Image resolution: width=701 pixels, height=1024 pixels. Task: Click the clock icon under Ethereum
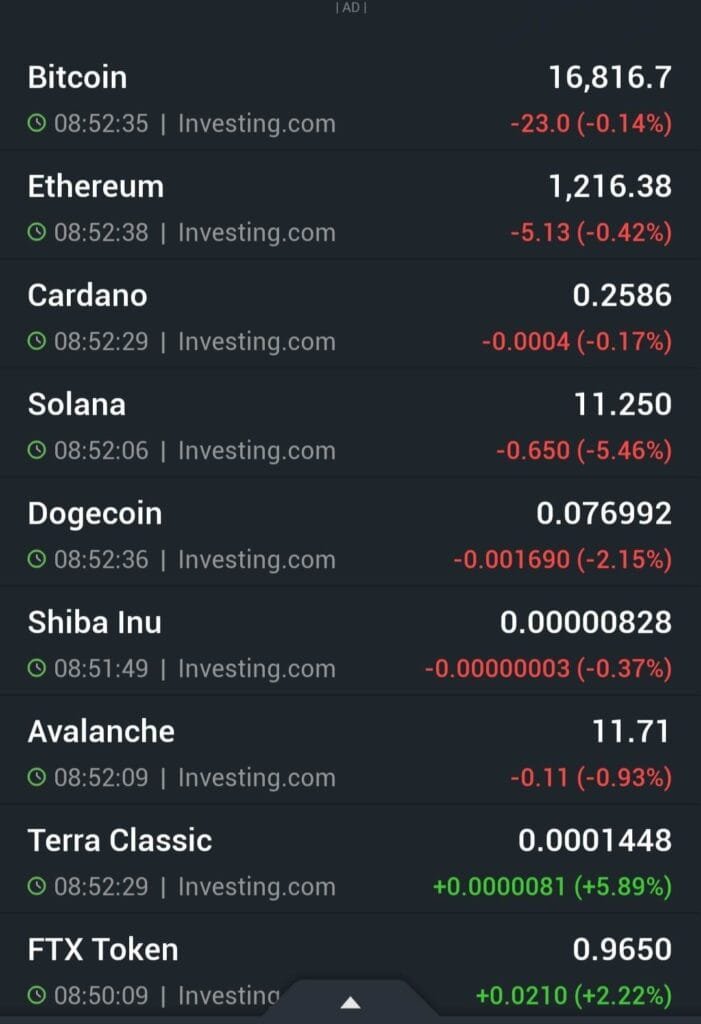pyautogui.click(x=37, y=233)
